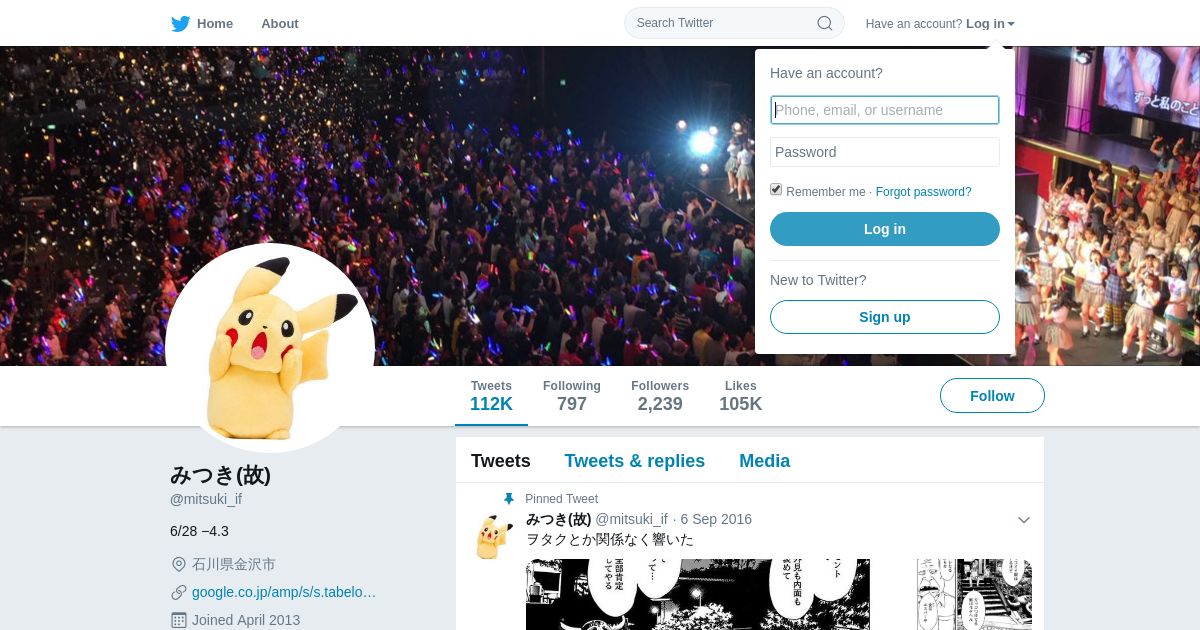Click the location pin icon beside 石川県金沢市
Image resolution: width=1200 pixels, height=630 pixels.
click(179, 564)
